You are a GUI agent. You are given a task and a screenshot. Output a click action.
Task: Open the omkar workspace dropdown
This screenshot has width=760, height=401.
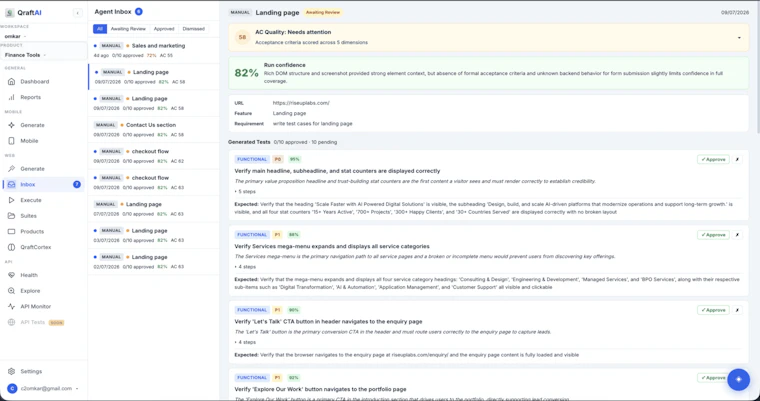pyautogui.click(x=16, y=36)
